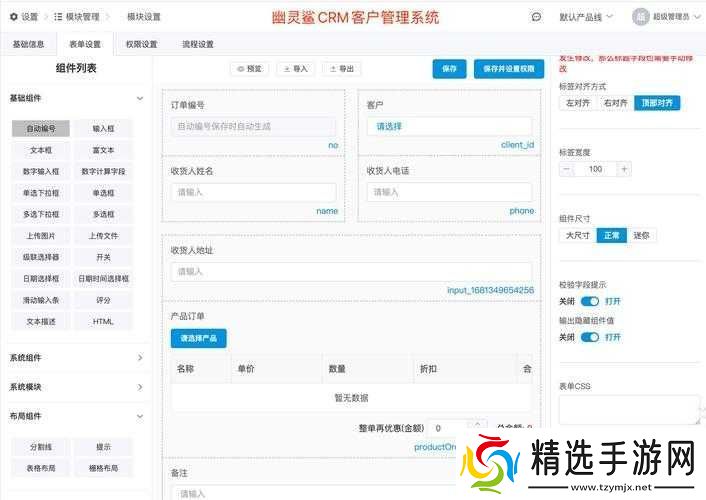The height and width of the screenshot is (500, 706).
Task: Click the 导入 import button
Action: coord(296,68)
